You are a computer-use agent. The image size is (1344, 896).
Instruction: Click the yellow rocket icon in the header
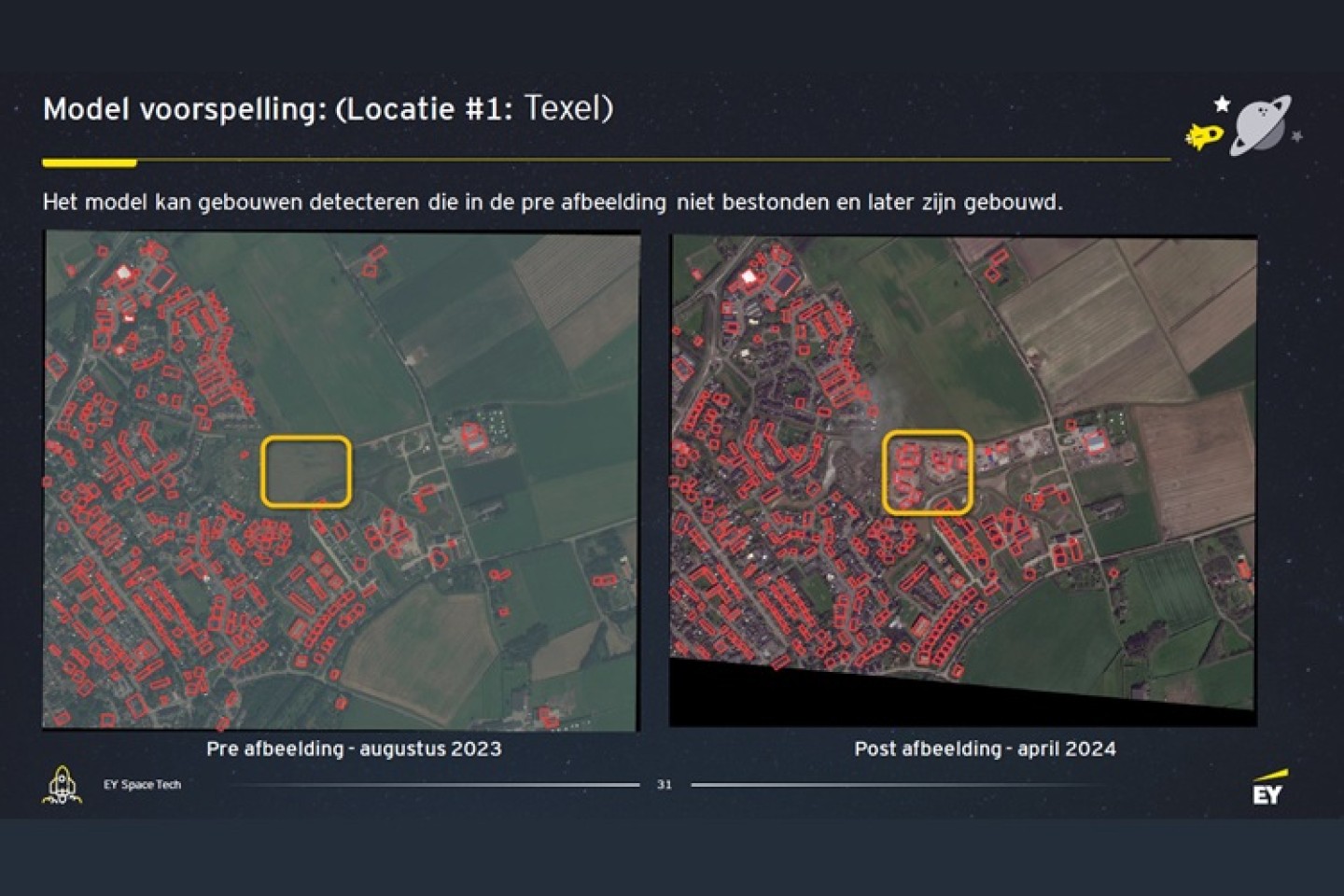tap(1204, 136)
